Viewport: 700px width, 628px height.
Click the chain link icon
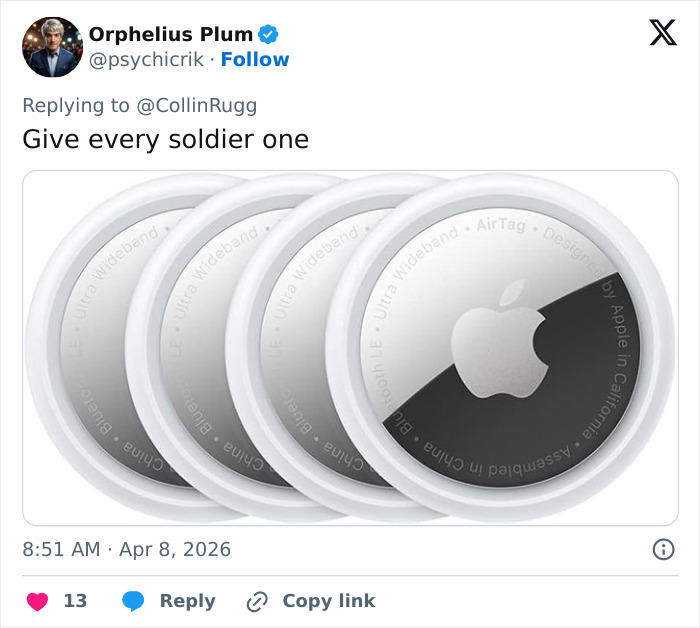point(257,601)
